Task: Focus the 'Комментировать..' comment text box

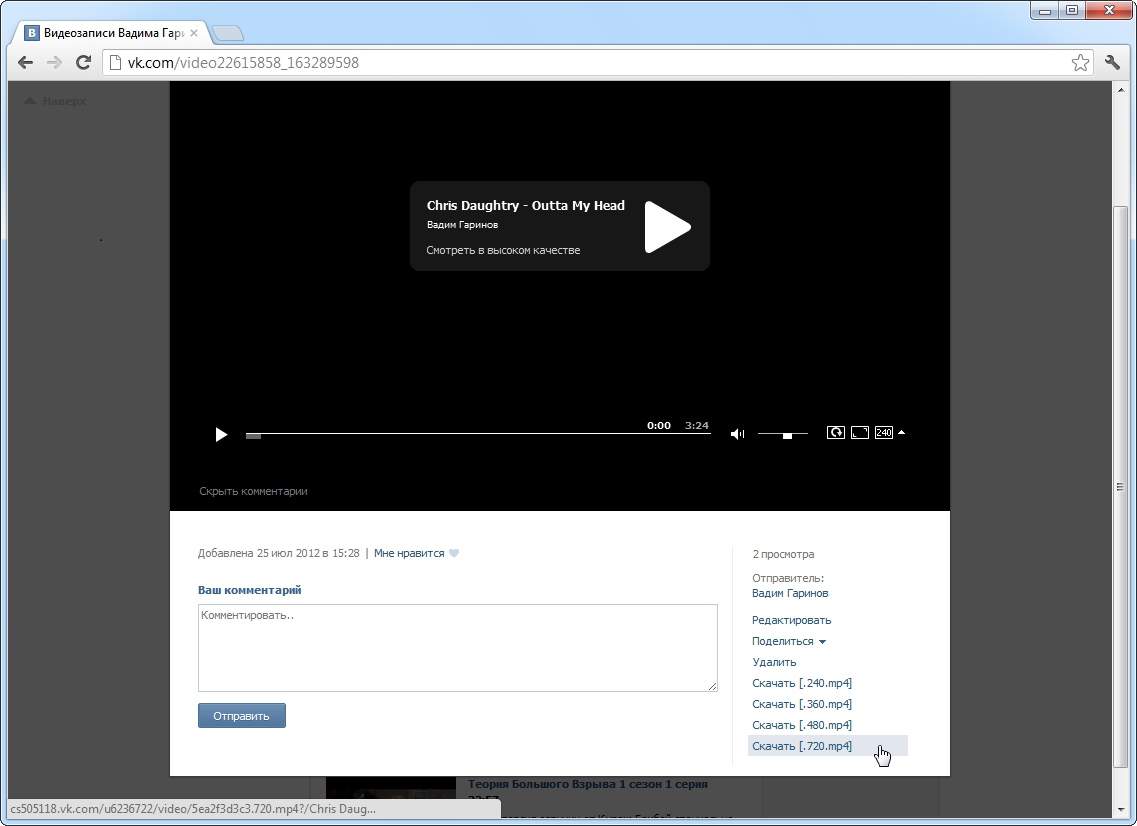Action: click(x=458, y=648)
